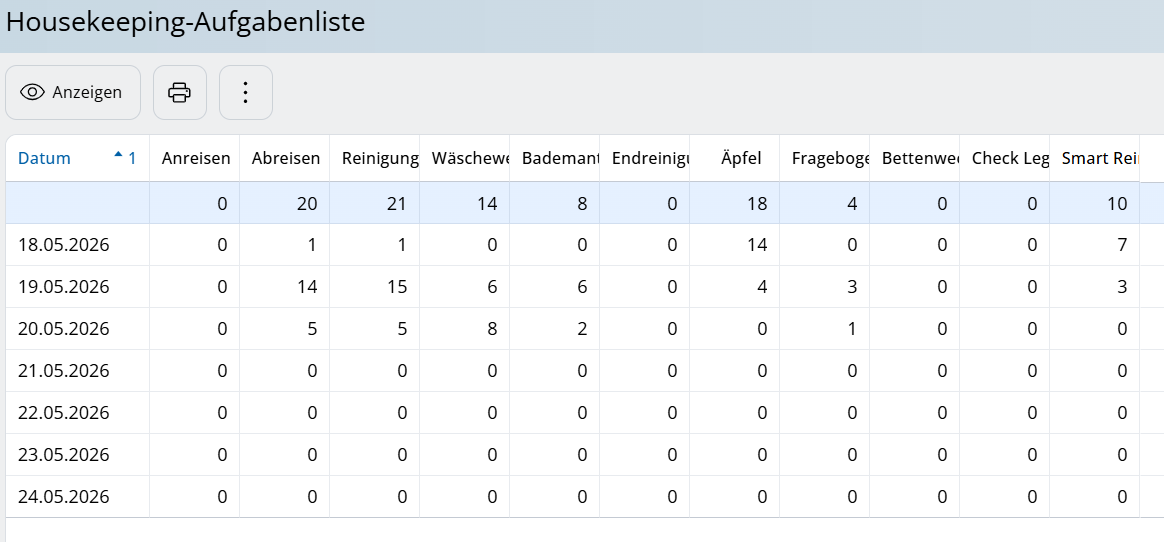Click the Anzeigen eye button
The image size is (1164, 542).
[x=73, y=93]
